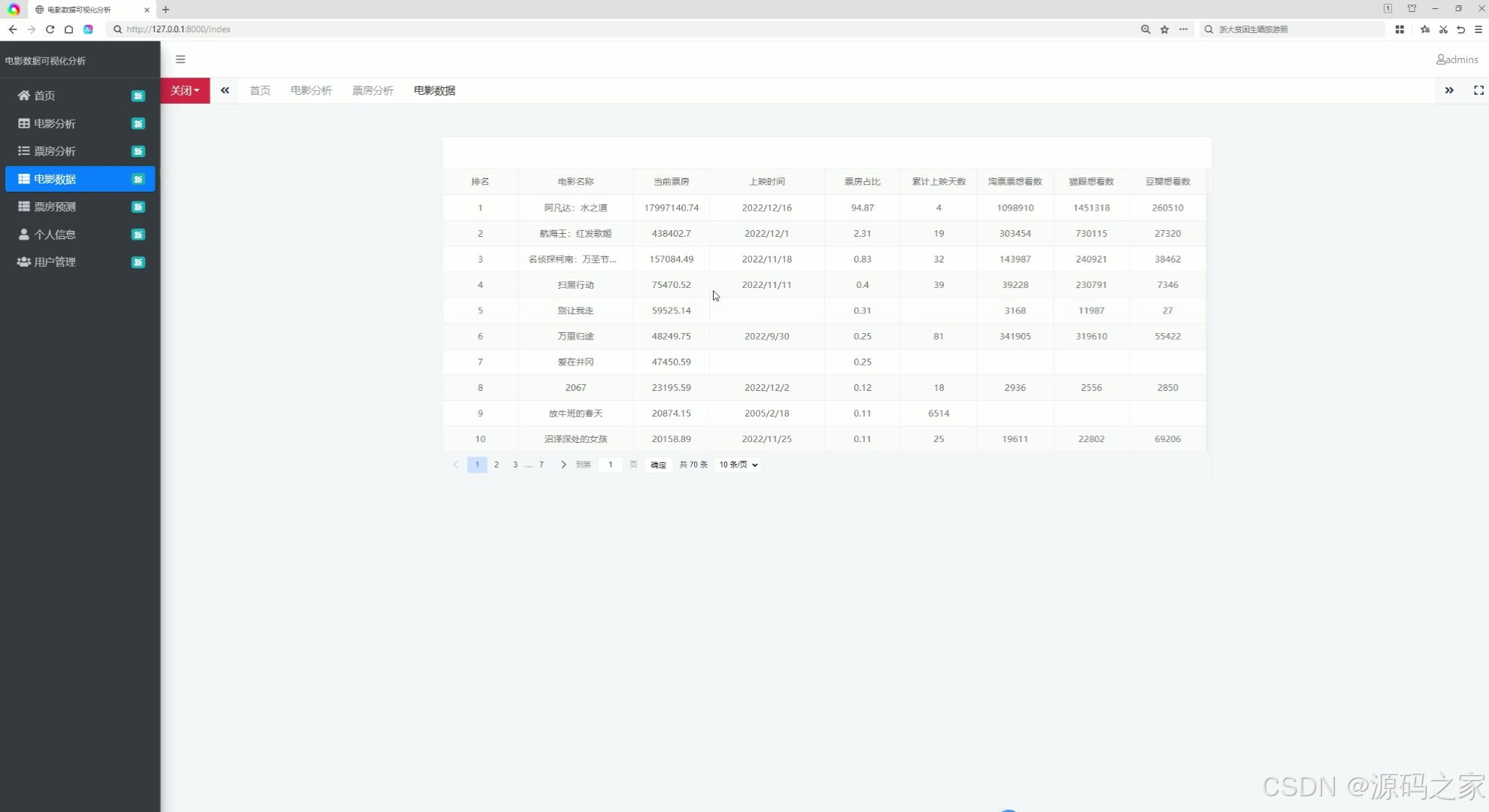The height and width of the screenshot is (812, 1489).
Task: Open the 10 条/页 page size dropdown
Action: pyautogui.click(x=738, y=465)
